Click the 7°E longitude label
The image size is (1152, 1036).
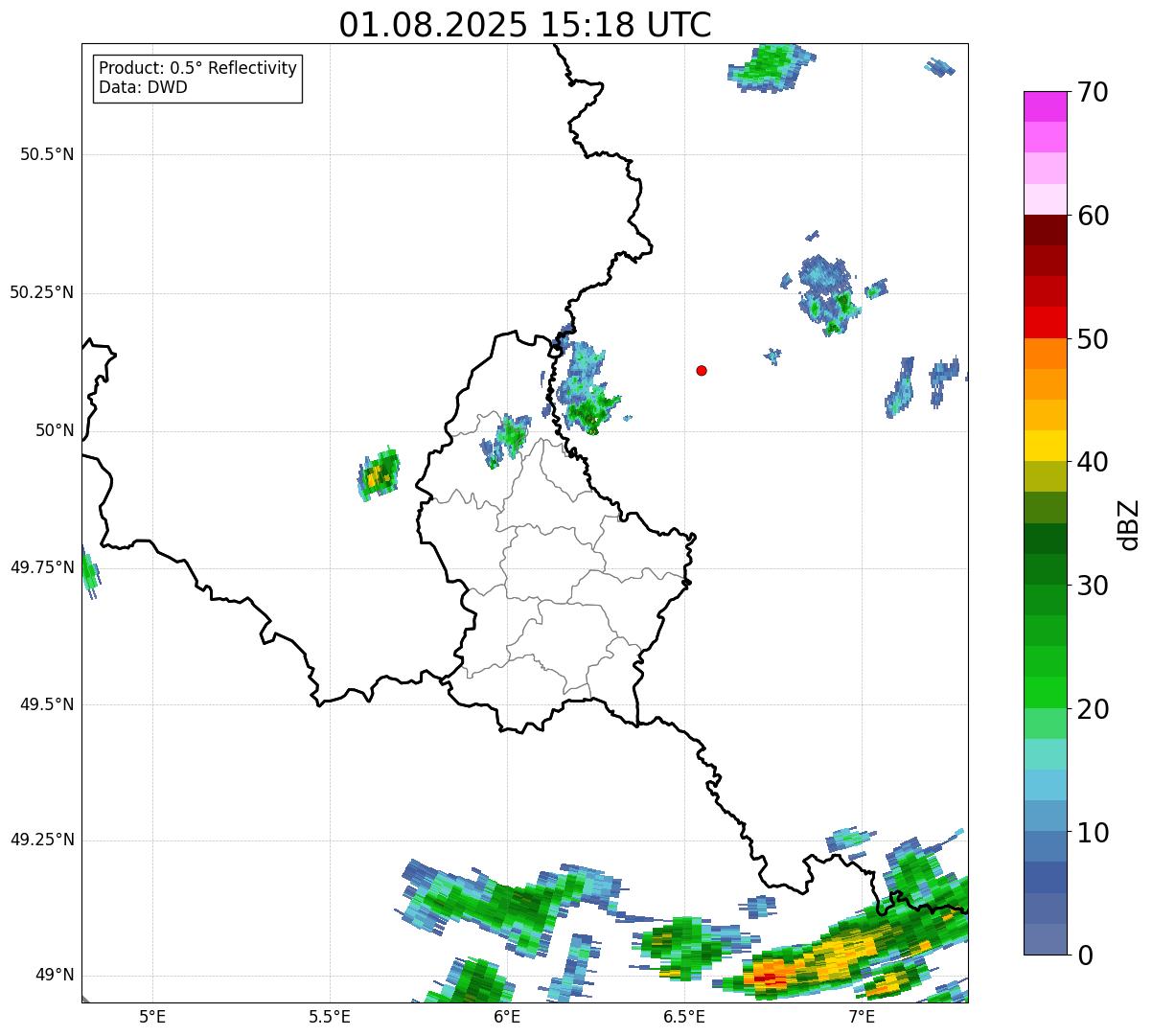(862, 1016)
